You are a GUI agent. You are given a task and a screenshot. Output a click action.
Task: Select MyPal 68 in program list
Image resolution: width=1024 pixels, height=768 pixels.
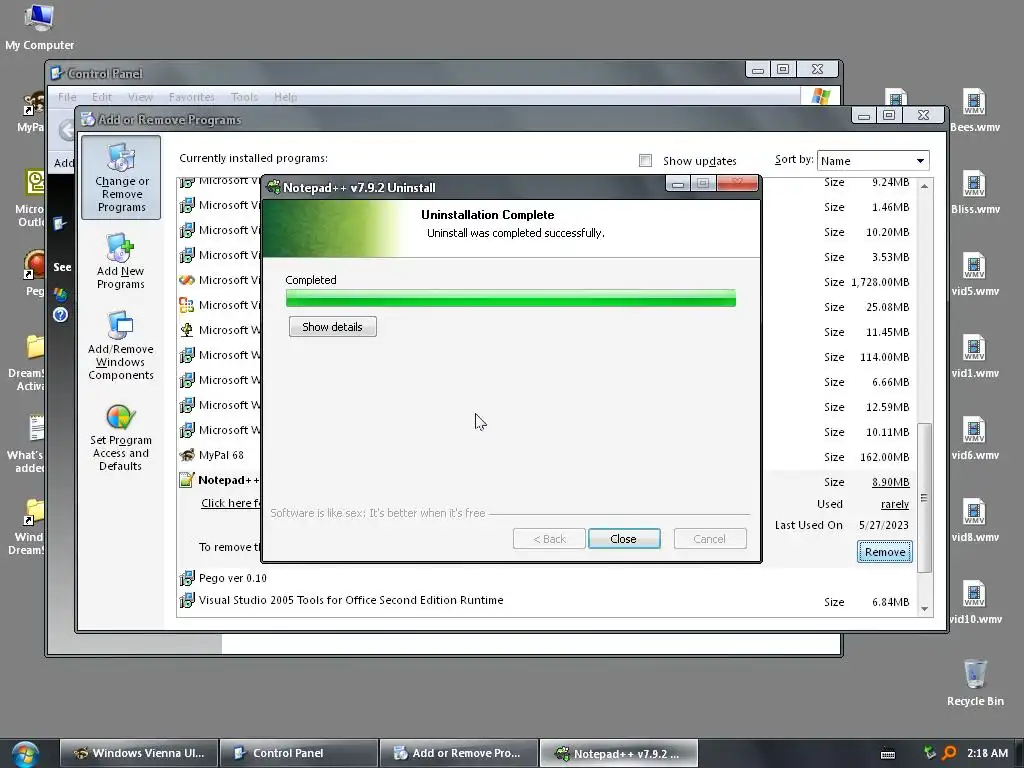click(x=221, y=455)
